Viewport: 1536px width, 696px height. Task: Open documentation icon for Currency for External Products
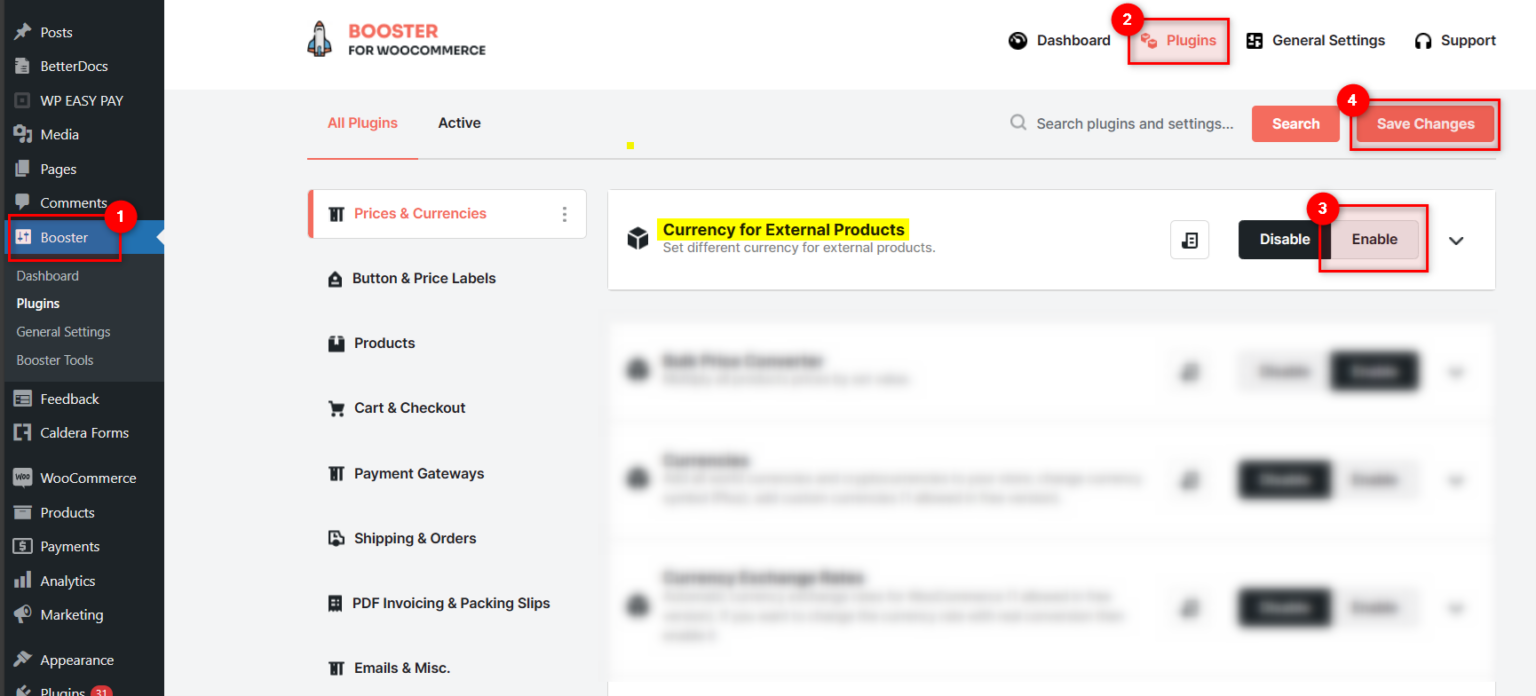pos(1190,240)
